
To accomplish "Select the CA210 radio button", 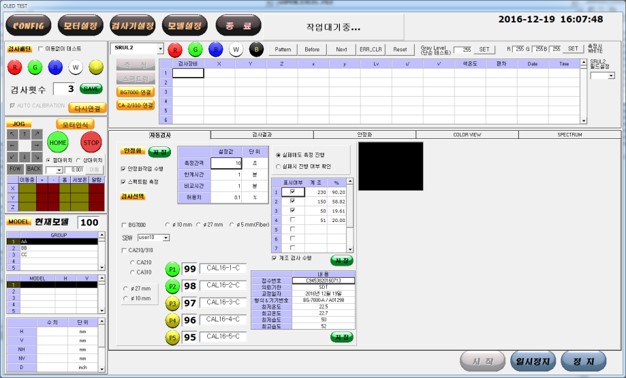I will click(132, 263).
